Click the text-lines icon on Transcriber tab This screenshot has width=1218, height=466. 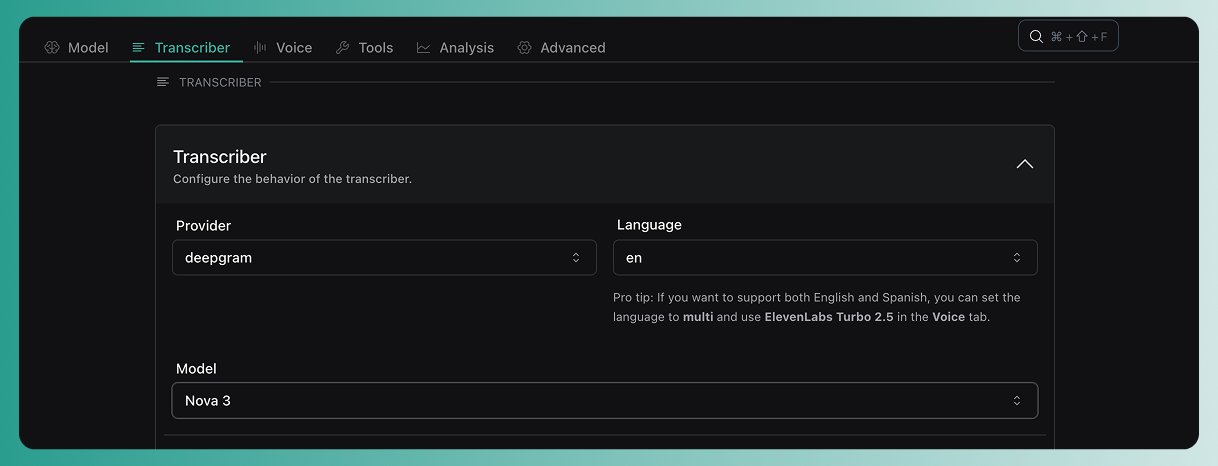138,48
